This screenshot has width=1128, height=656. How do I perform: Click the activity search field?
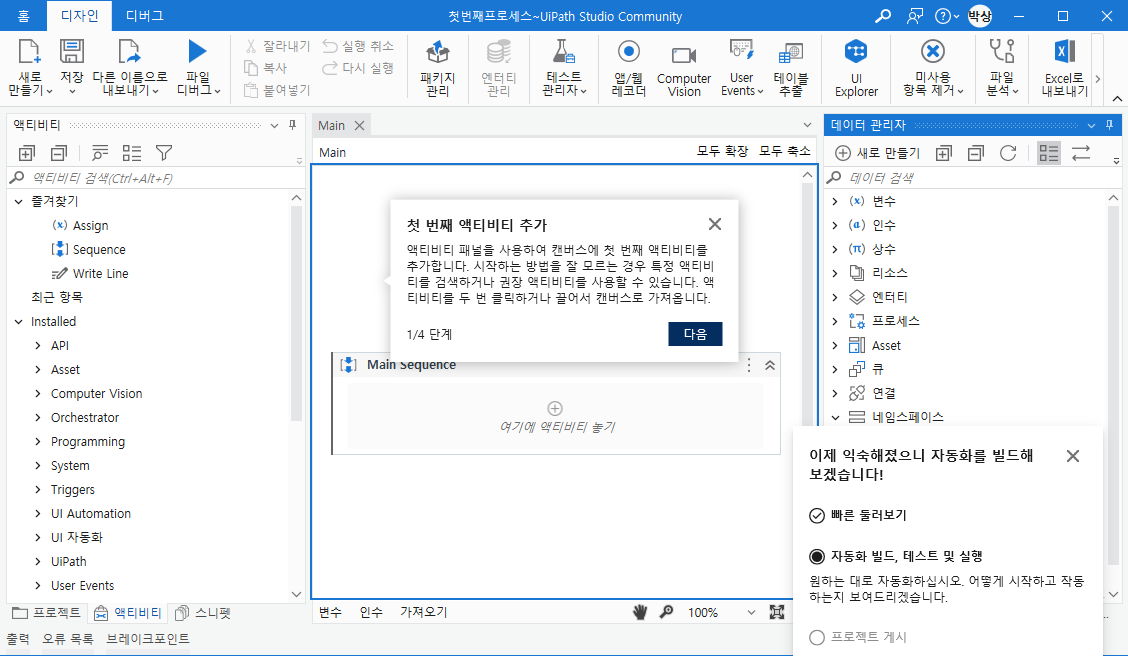(155, 178)
